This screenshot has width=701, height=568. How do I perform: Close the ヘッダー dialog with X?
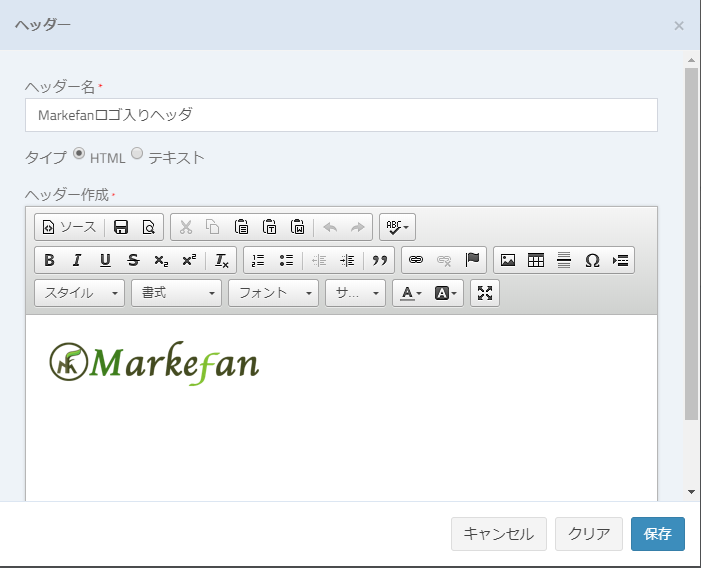click(x=679, y=26)
